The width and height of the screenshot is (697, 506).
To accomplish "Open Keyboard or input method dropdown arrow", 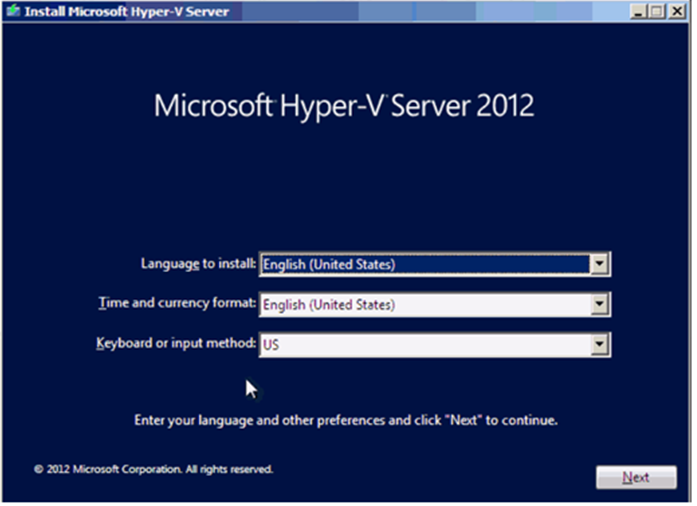I will coord(599,345).
